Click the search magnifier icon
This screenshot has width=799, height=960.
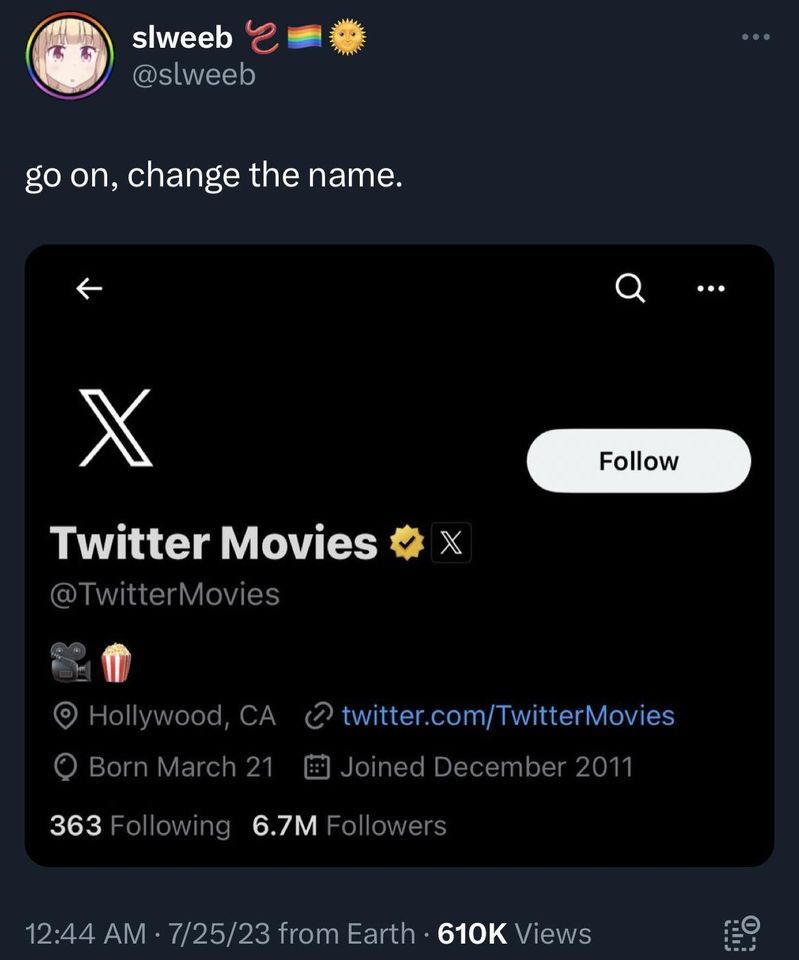[x=629, y=288]
